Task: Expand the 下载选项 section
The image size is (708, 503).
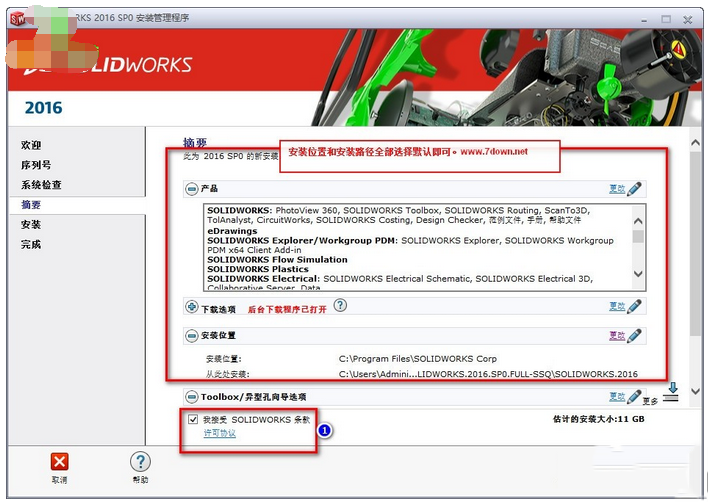Action: [x=191, y=307]
